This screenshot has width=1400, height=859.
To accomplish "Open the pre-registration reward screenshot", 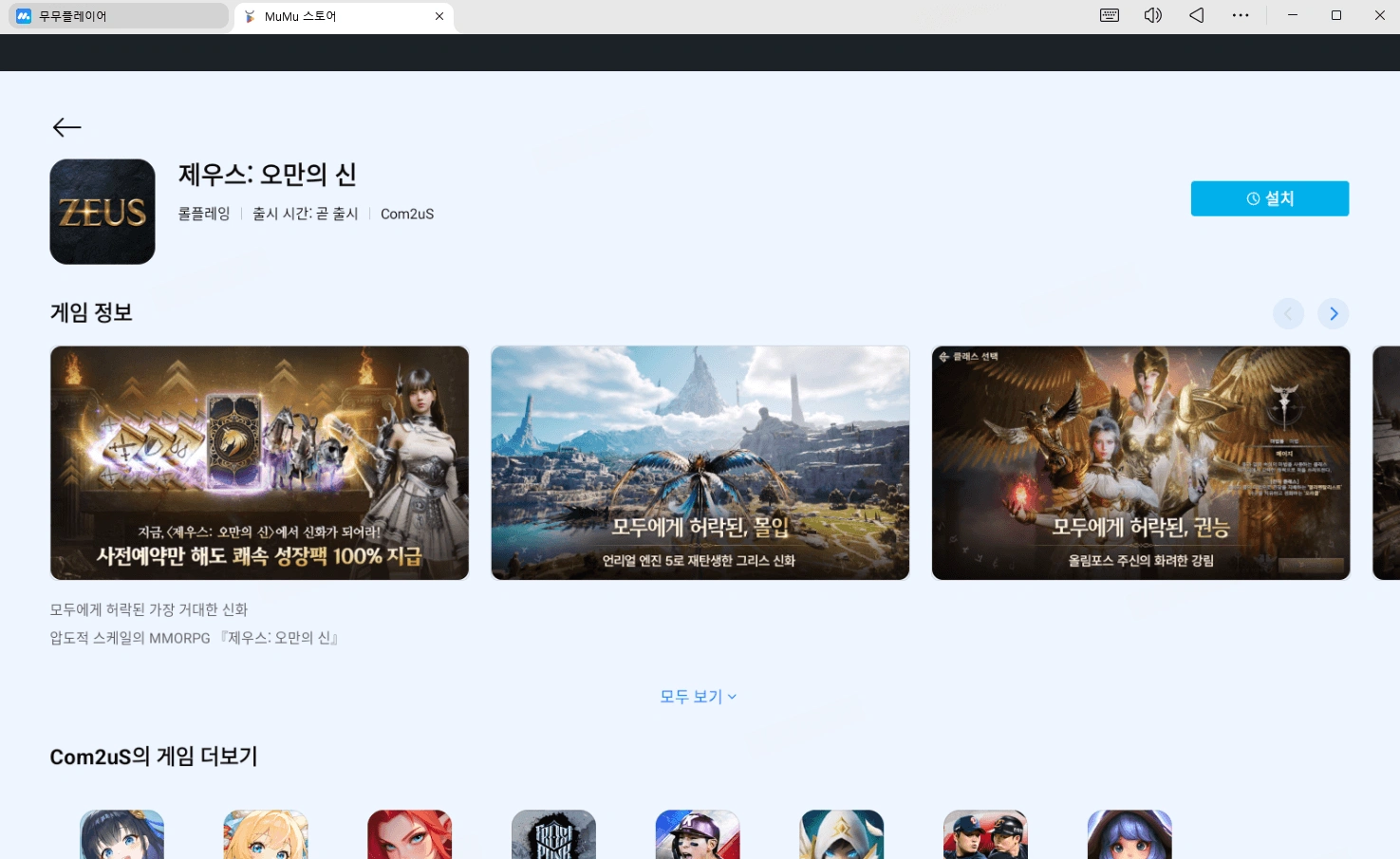I will point(259,463).
